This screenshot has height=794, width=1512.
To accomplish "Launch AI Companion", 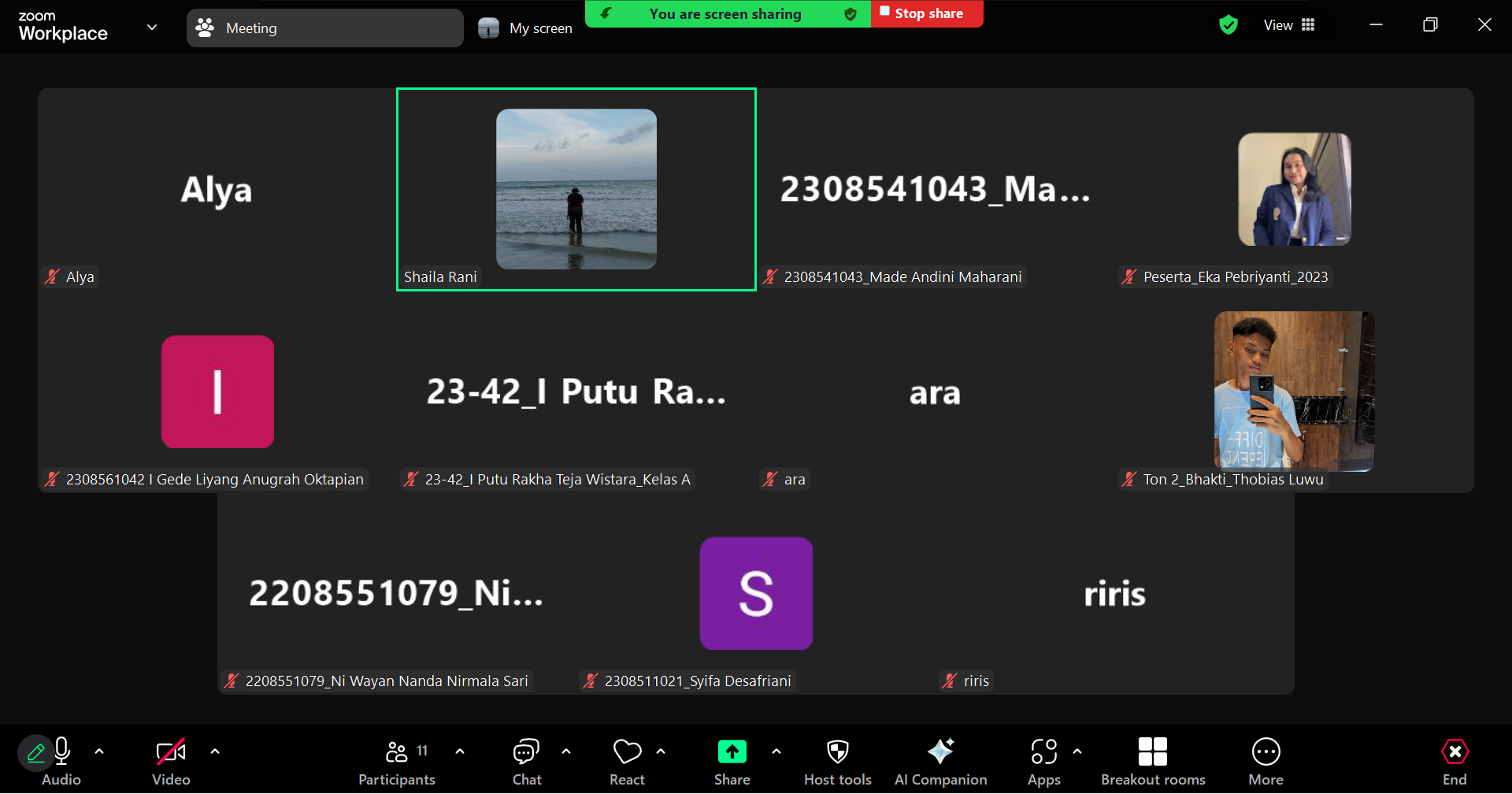I will tap(940, 761).
